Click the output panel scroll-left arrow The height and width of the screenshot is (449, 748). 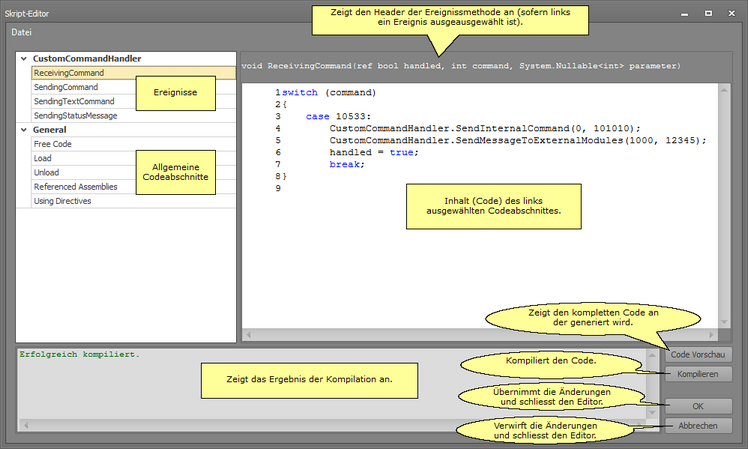26,425
